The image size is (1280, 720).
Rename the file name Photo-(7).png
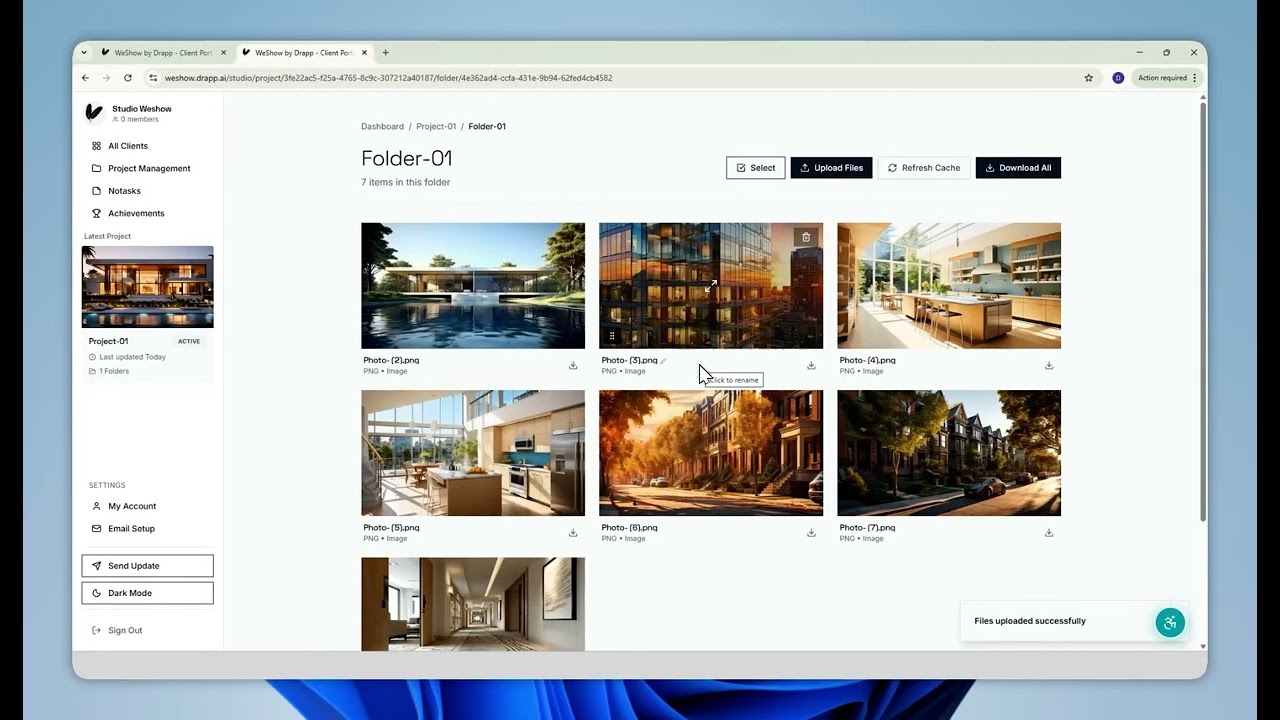click(x=867, y=528)
